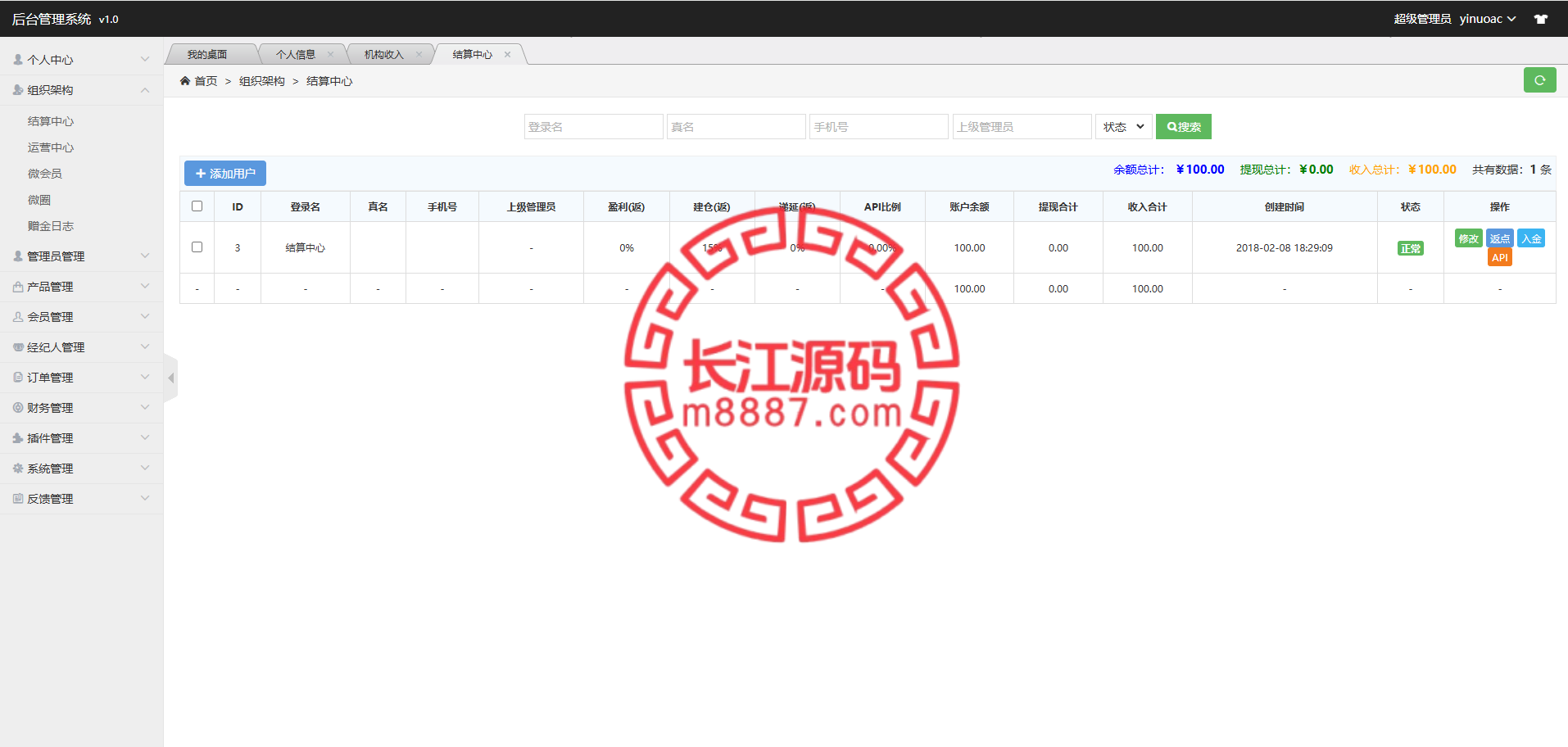Open the skin/shirt icon in top bar
The height and width of the screenshot is (747, 1568).
(x=1541, y=19)
